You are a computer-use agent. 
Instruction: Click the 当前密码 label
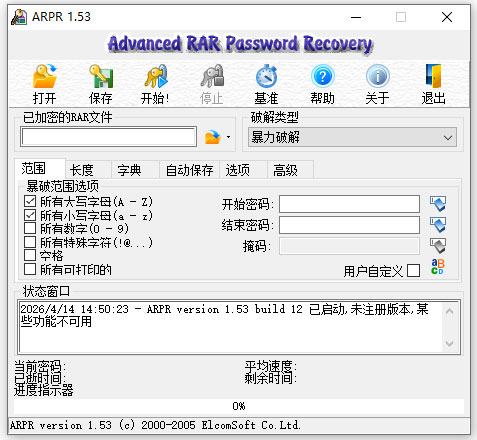click(x=40, y=366)
